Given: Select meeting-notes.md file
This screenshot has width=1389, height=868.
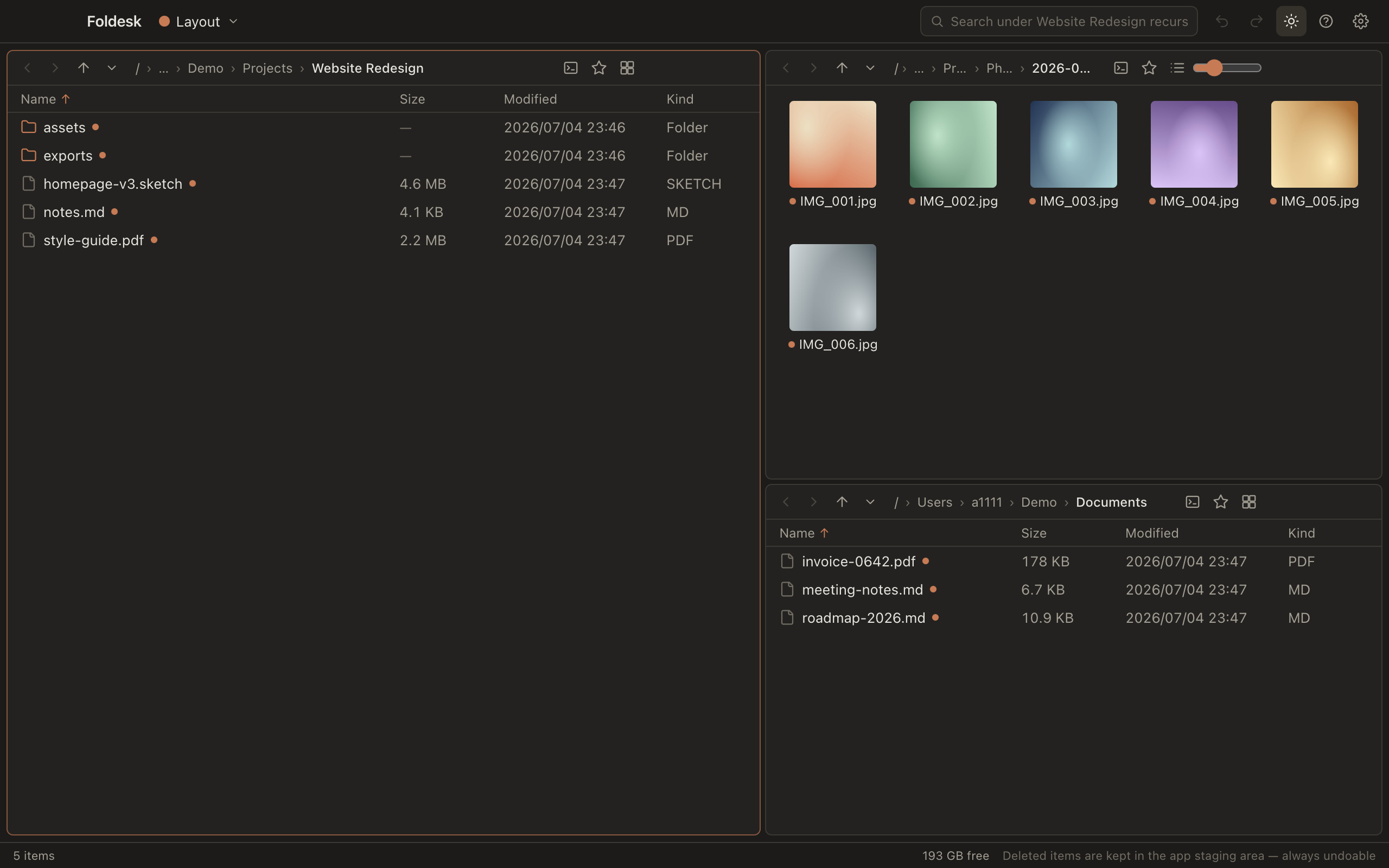Looking at the screenshot, I should (1073, 590).
